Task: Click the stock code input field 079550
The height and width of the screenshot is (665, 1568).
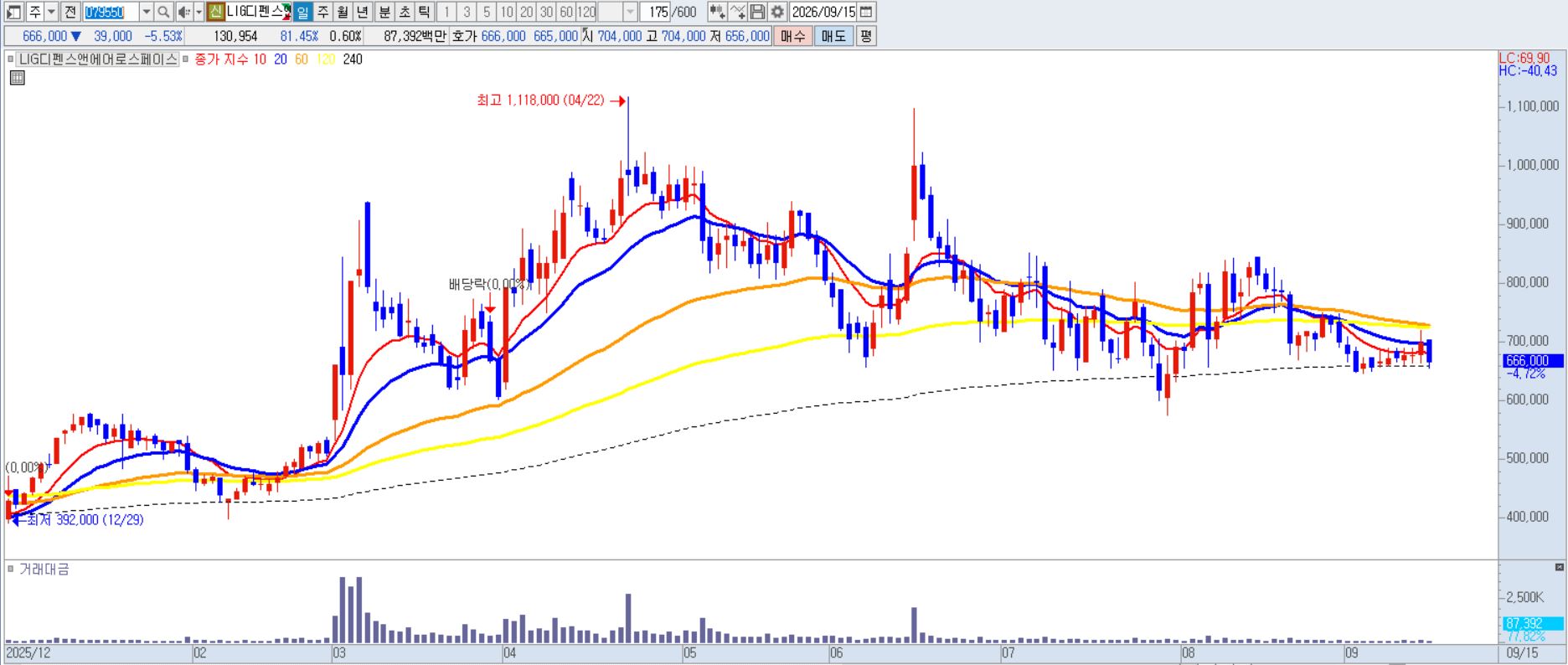Action: pos(111,12)
